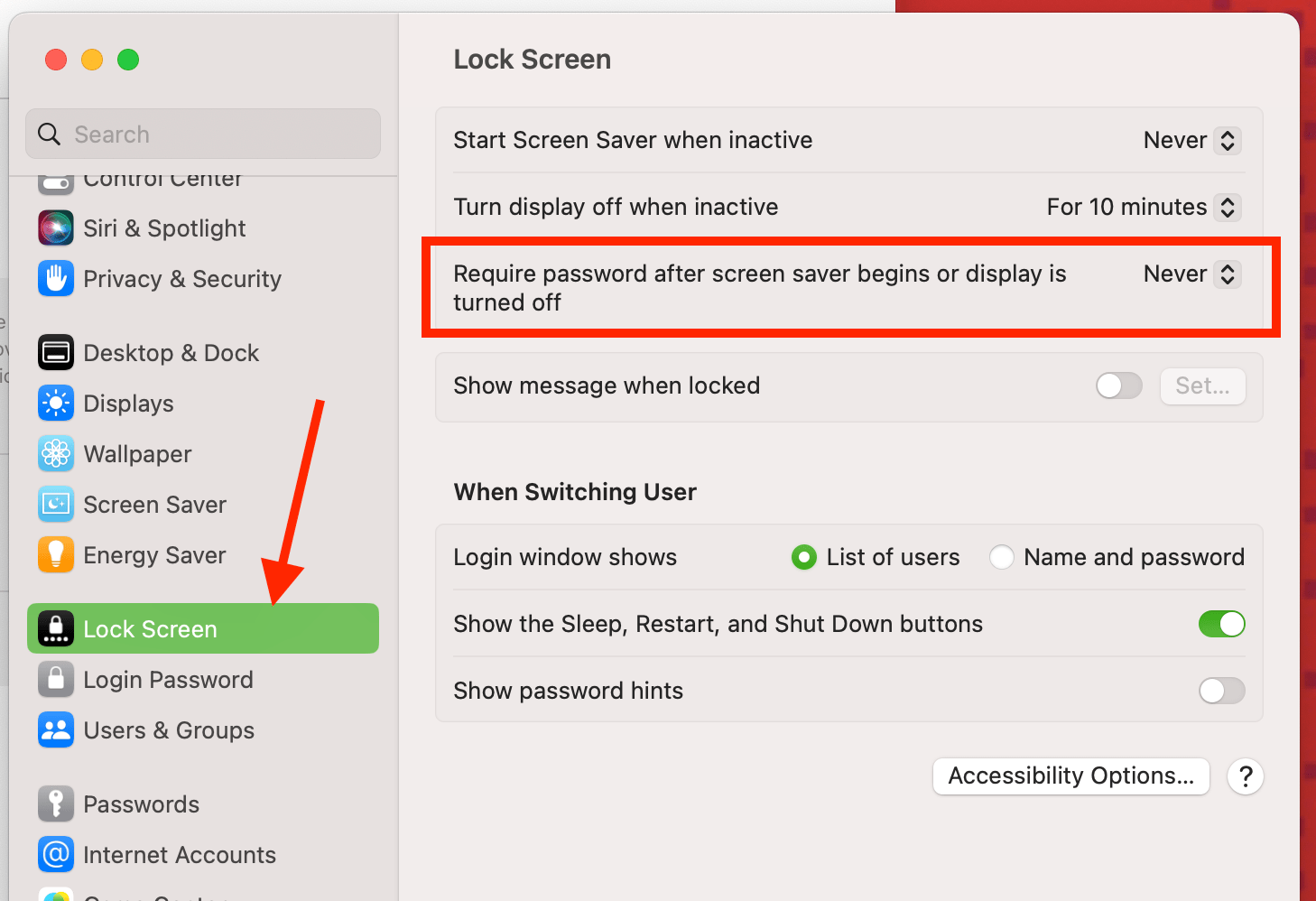
Task: Click the help question mark button
Action: coord(1246,776)
